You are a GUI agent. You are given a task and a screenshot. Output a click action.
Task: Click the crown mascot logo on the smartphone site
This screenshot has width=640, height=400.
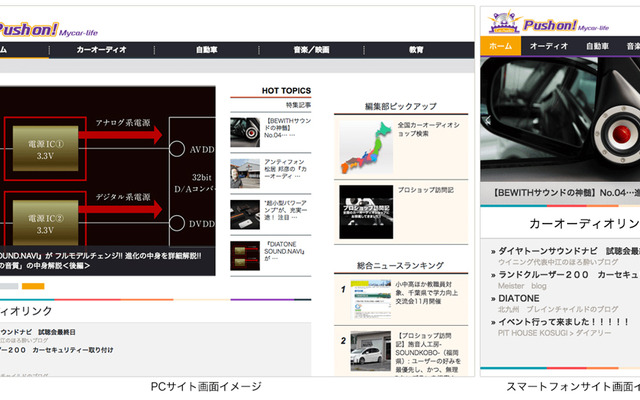coord(504,22)
